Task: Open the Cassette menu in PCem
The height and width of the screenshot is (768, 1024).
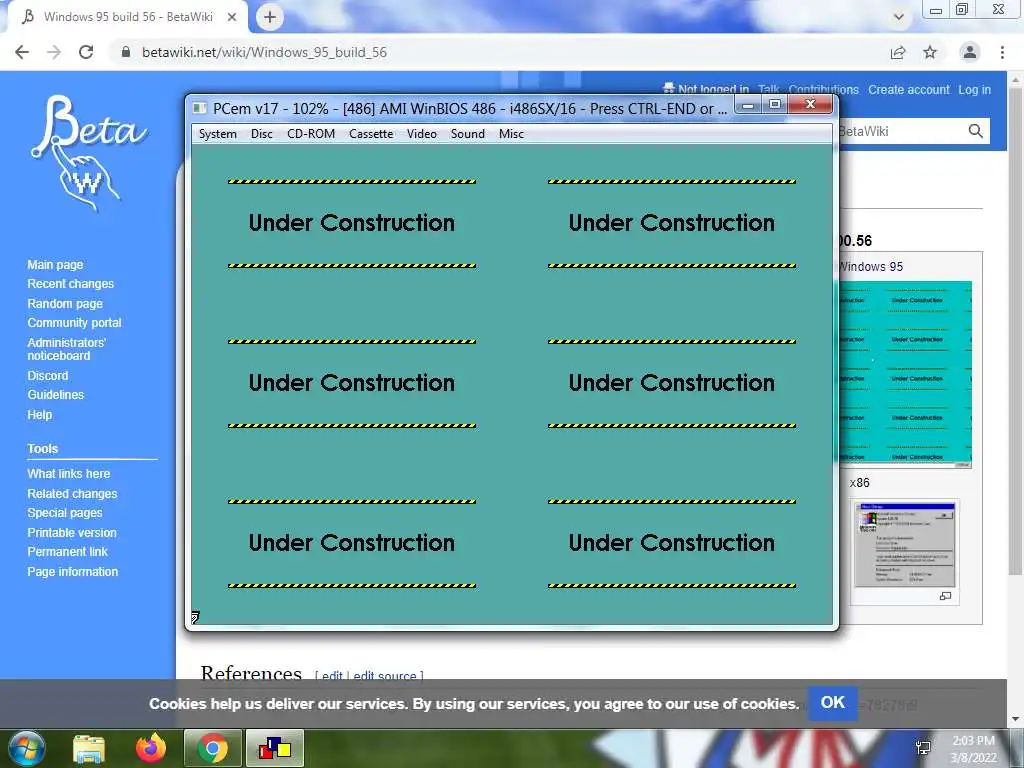Action: click(x=371, y=134)
